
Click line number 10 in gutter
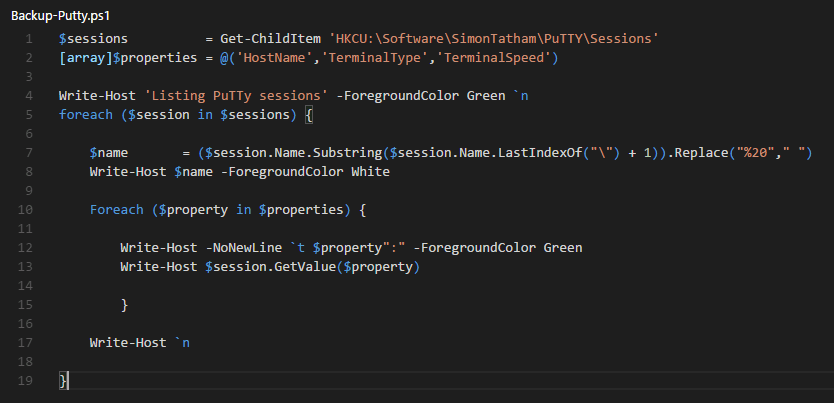(x=25, y=210)
